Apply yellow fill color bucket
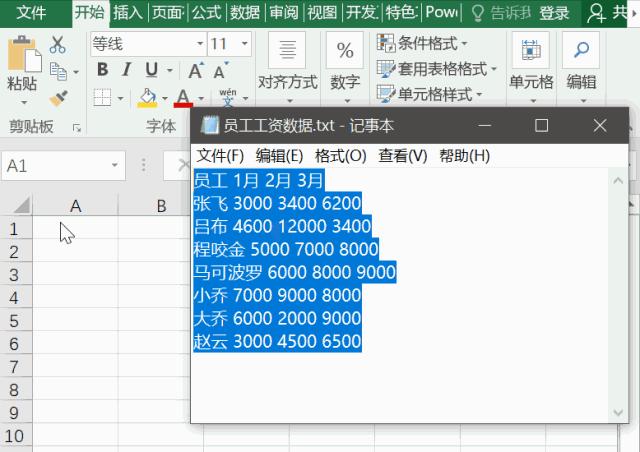 (147, 98)
